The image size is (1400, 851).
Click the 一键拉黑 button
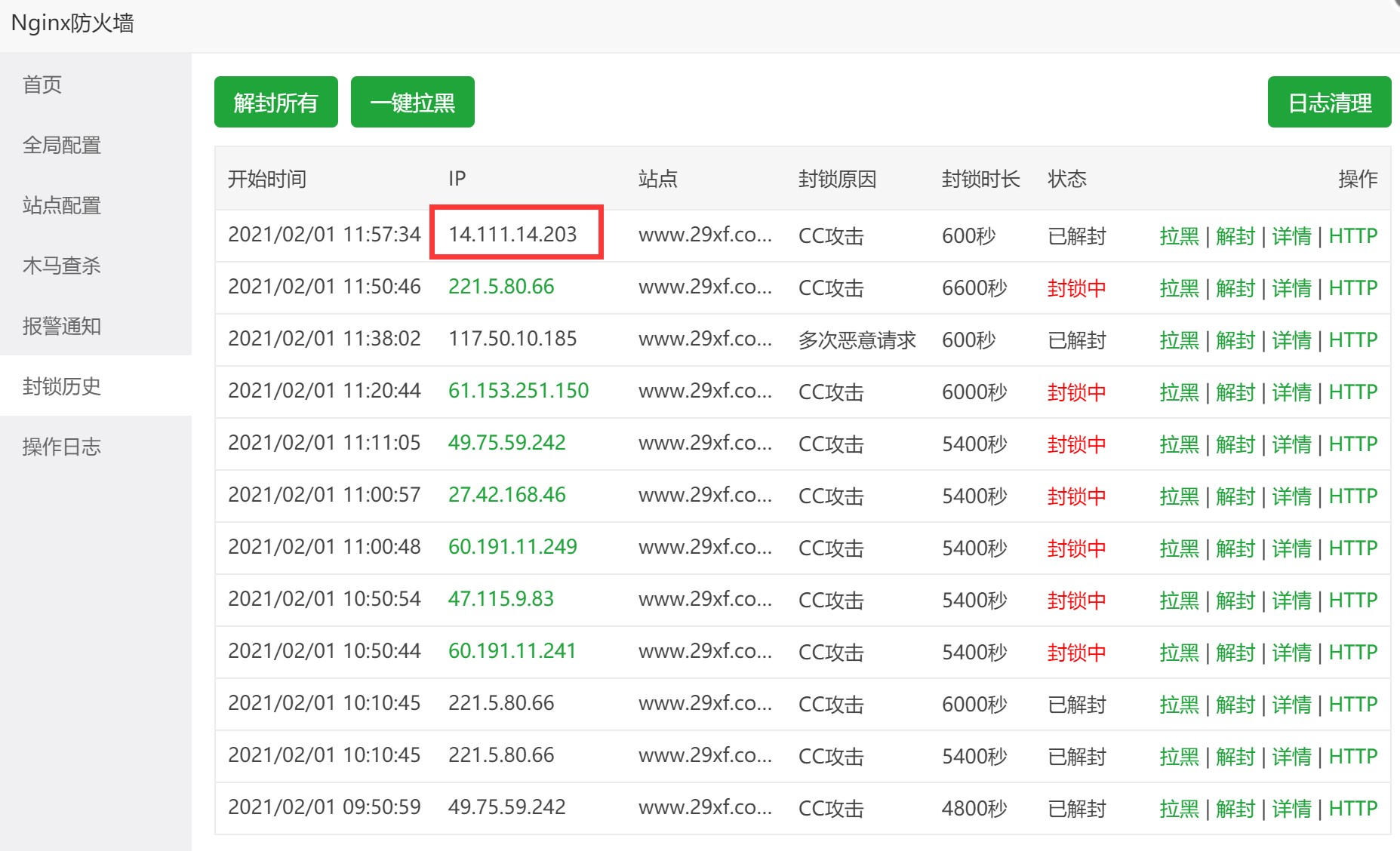pos(413,102)
